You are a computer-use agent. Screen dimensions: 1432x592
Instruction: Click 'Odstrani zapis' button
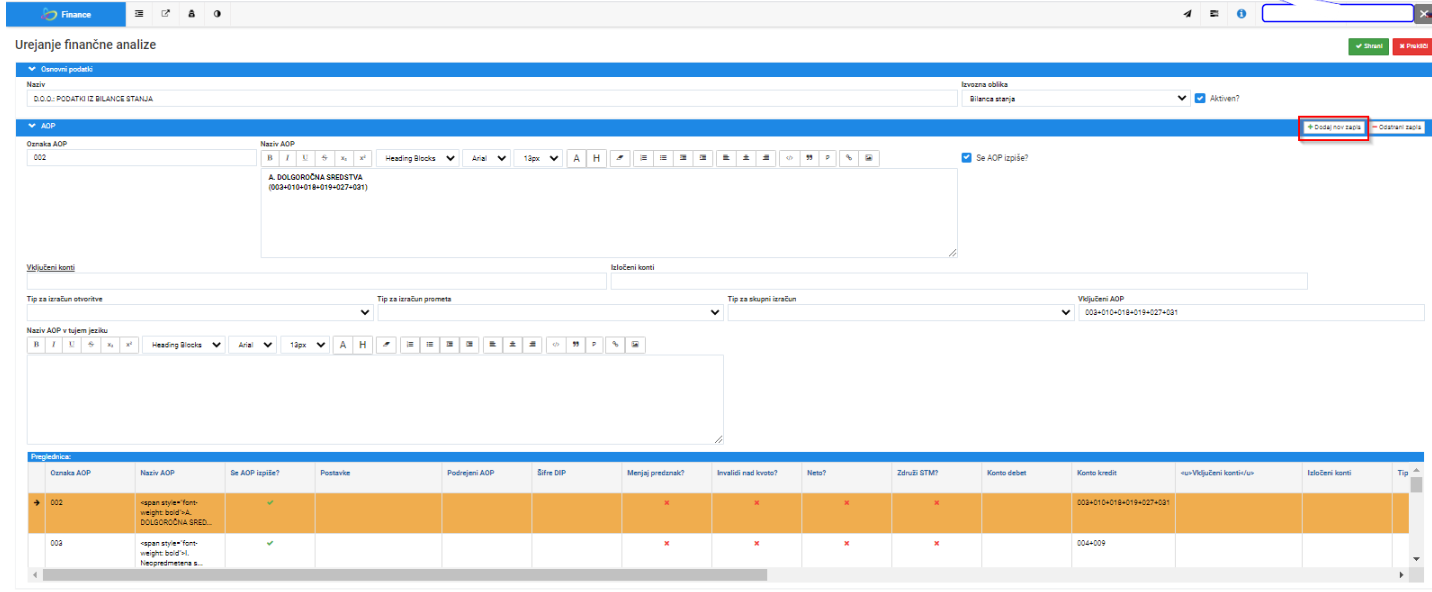pyautogui.click(x=1397, y=128)
